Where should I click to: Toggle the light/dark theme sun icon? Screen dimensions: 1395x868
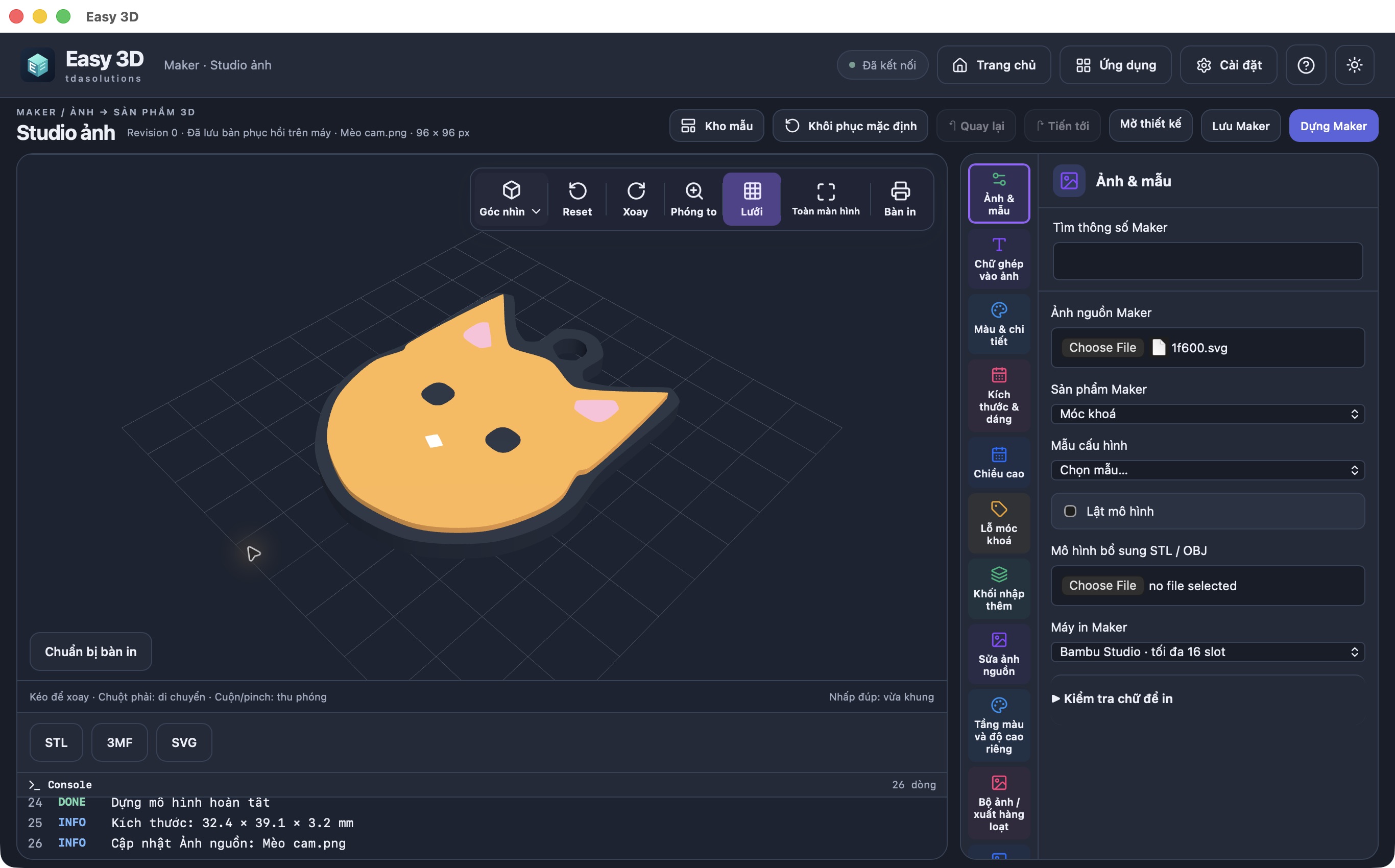[1354, 65]
